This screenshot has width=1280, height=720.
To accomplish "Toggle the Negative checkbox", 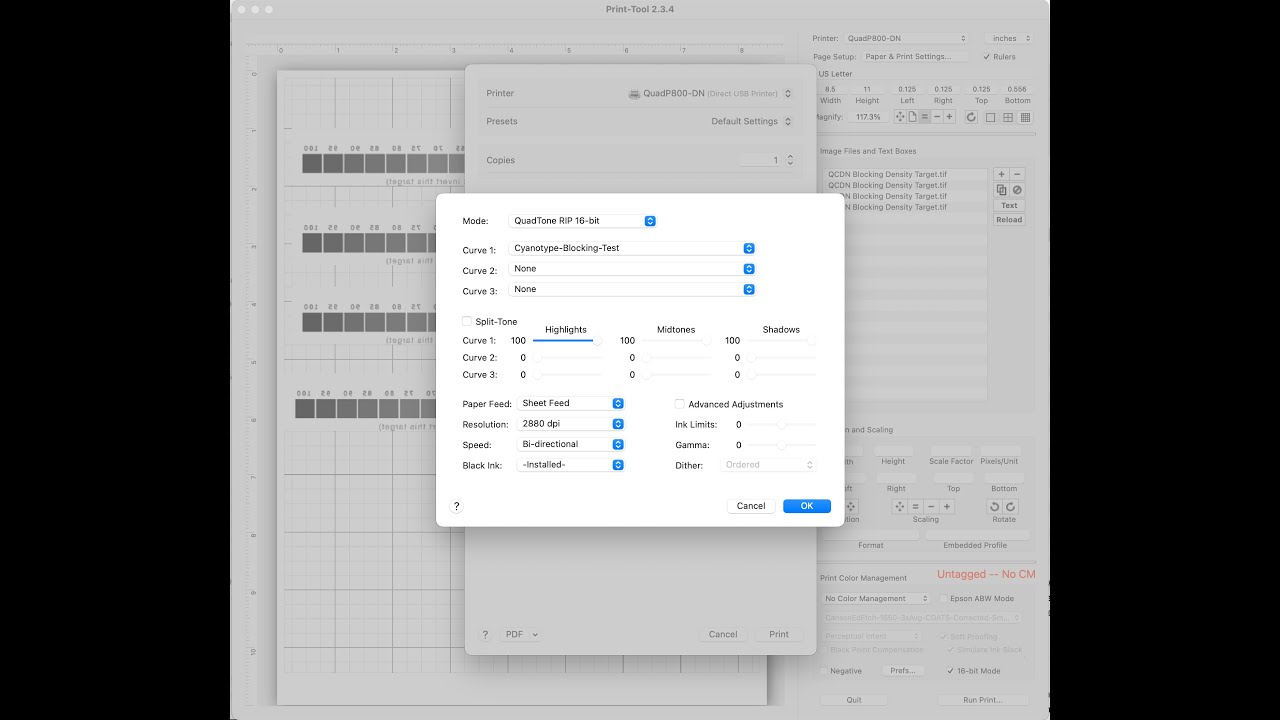I will [x=824, y=671].
